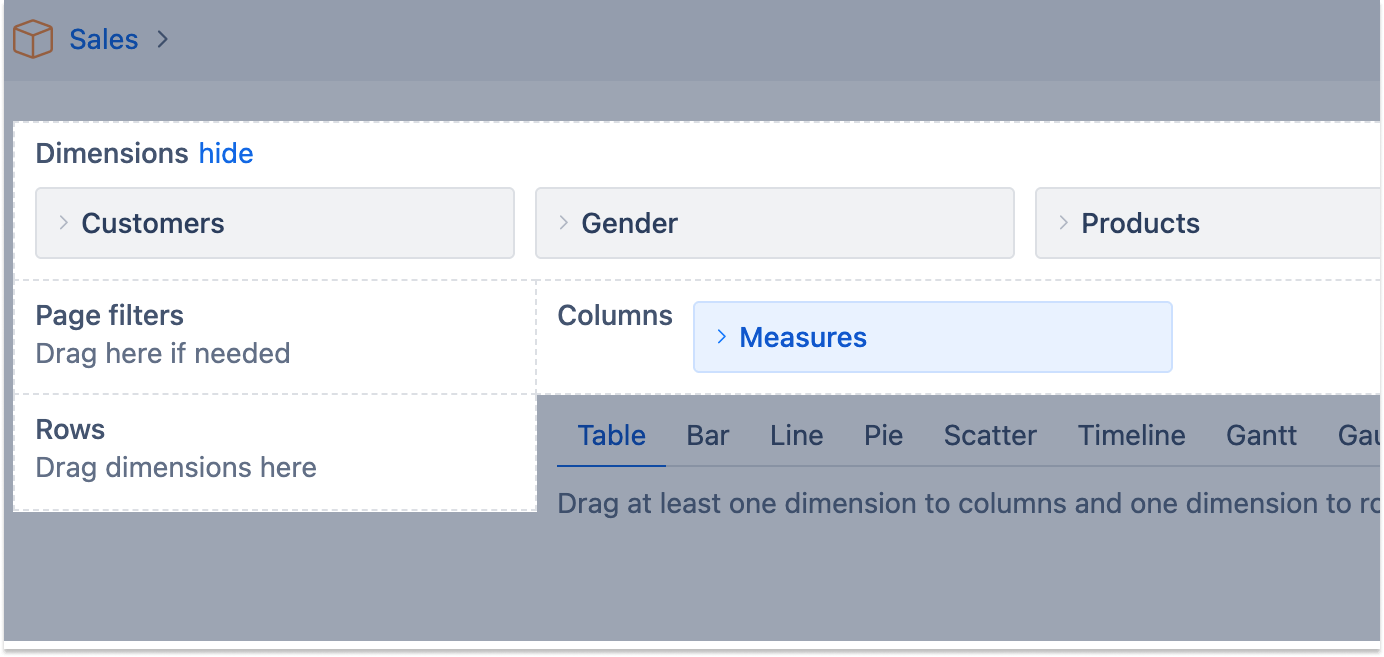Select the Table view tab
Image resolution: width=1384 pixels, height=657 pixels.
(x=611, y=435)
